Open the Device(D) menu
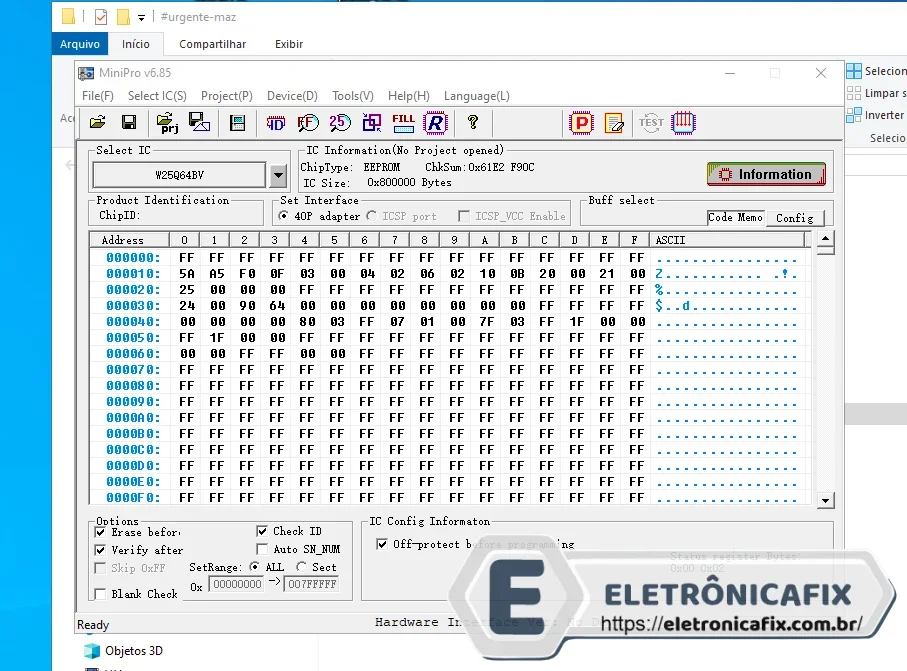The image size is (907, 671). coord(292,96)
